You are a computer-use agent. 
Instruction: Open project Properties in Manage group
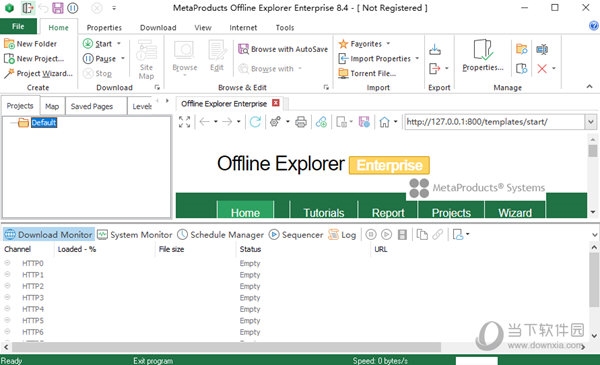(x=483, y=56)
